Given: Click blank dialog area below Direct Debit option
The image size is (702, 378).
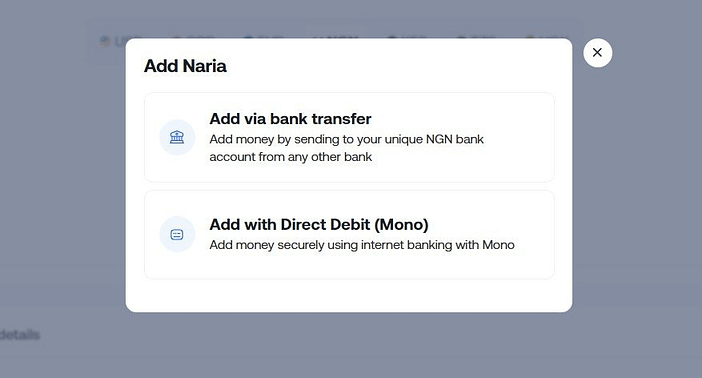Looking at the screenshot, I should tap(349, 296).
